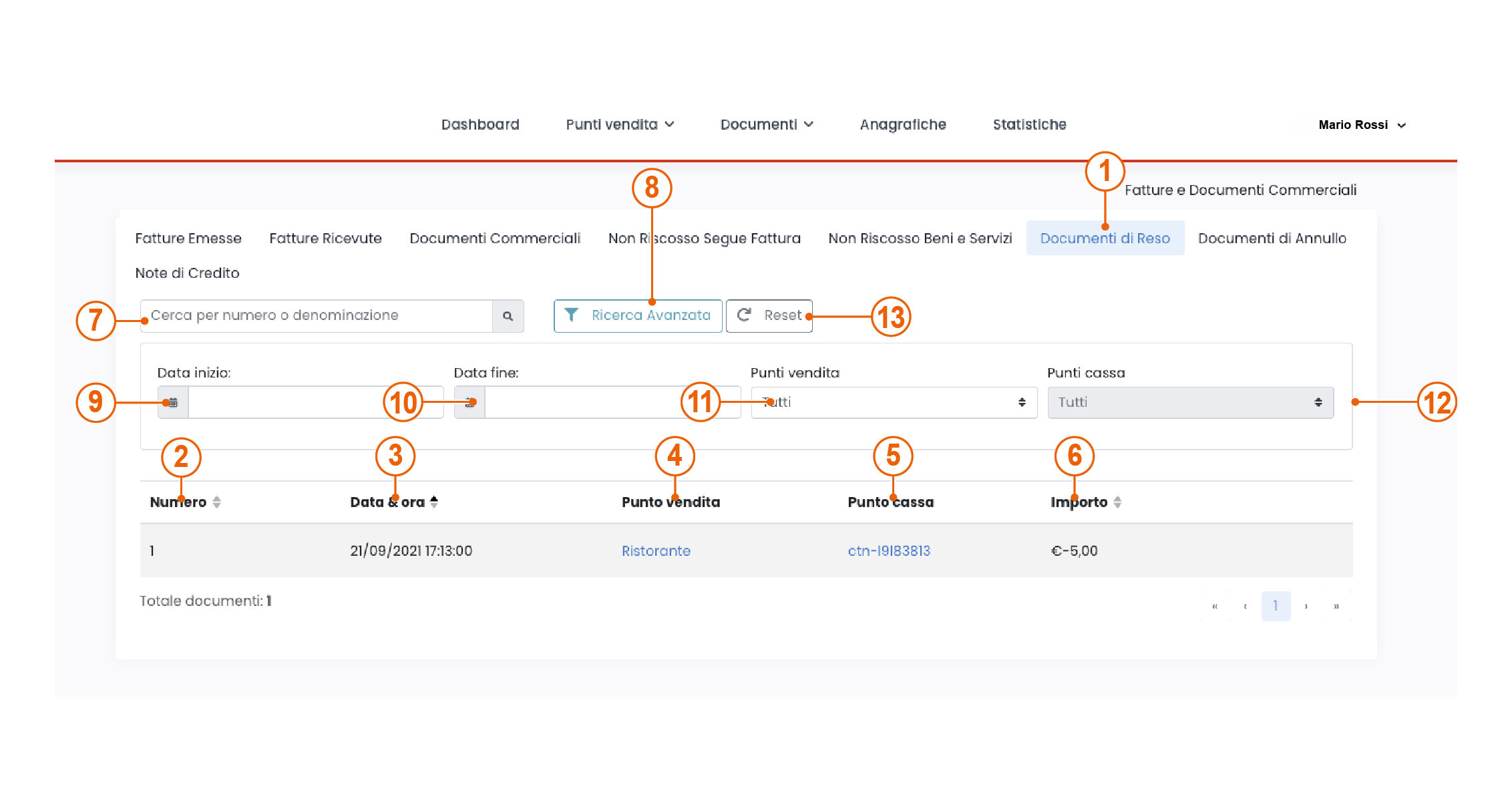This screenshot has height=789, width=1512.
Task: Switch to the Fatture Emesse tab
Action: [x=188, y=239]
